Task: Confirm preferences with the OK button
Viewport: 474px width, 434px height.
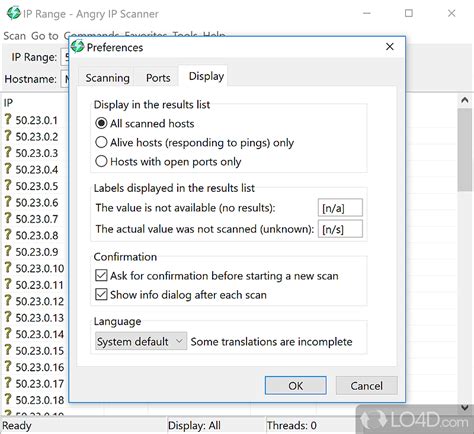Action: (x=296, y=386)
